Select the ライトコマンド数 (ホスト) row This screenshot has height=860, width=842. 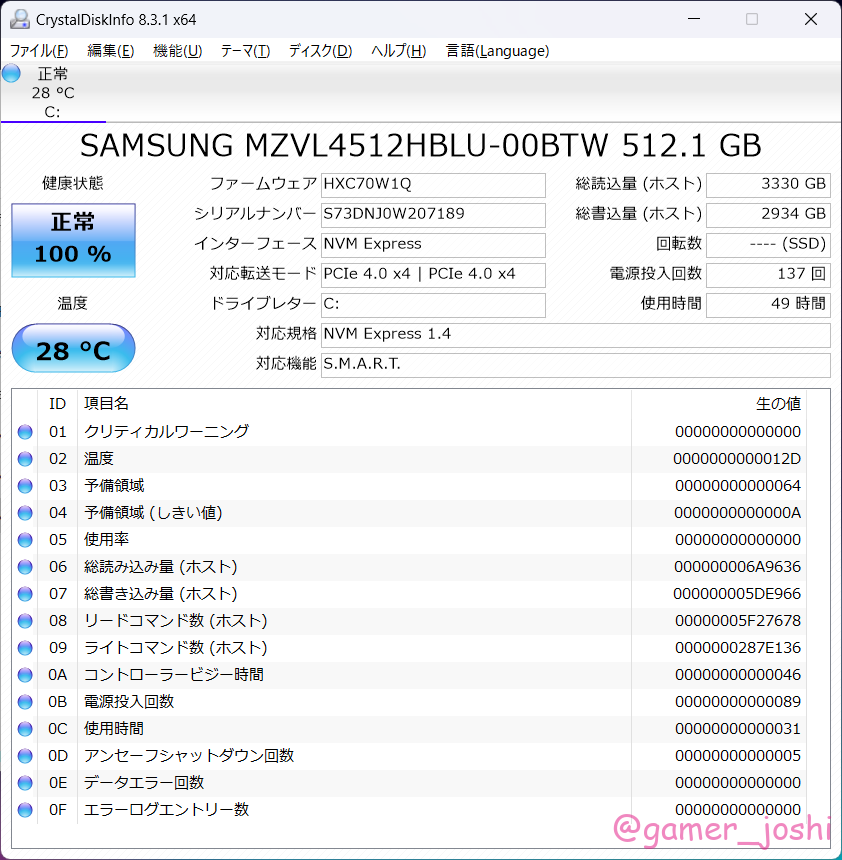click(x=409, y=648)
